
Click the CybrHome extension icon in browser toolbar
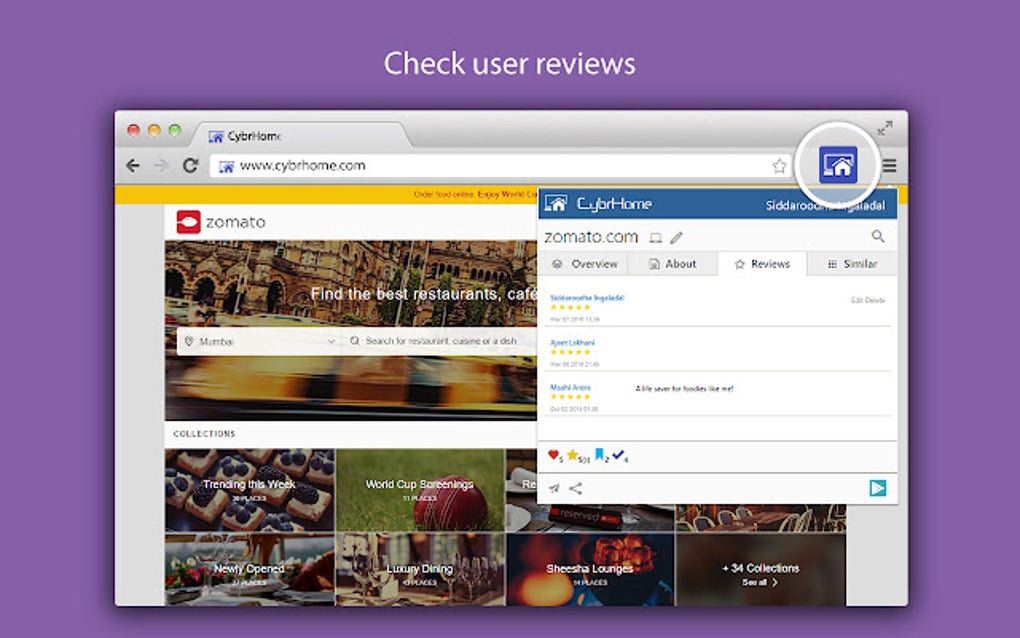tap(838, 165)
